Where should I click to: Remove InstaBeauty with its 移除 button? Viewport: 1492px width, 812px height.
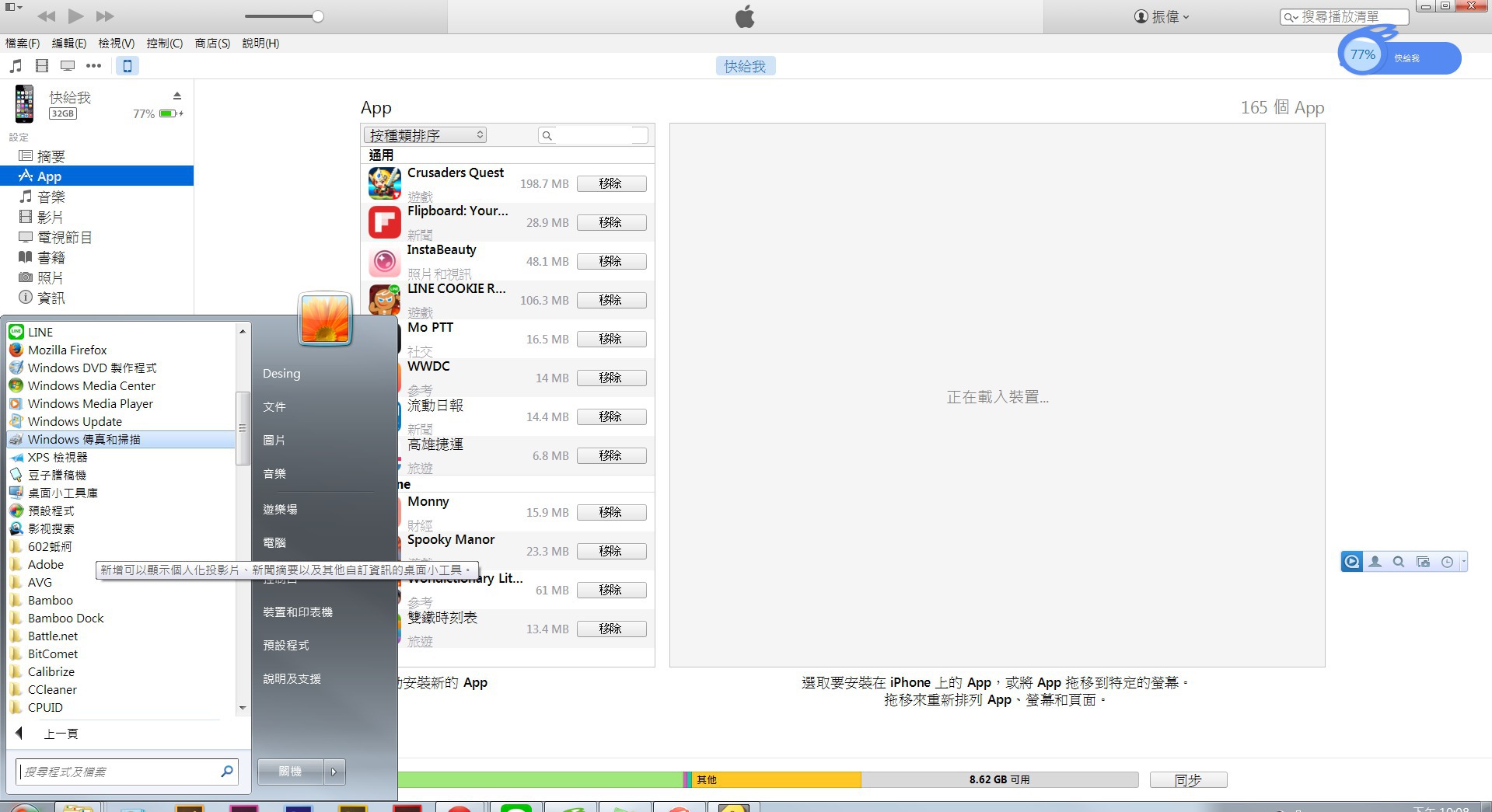click(611, 261)
